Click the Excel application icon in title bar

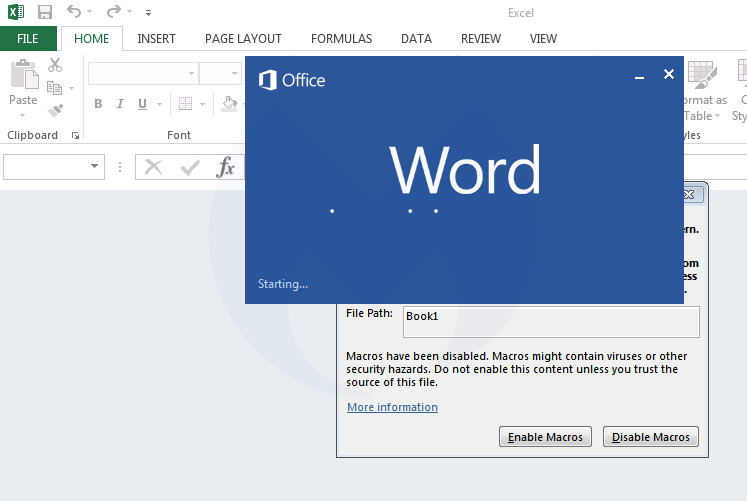(x=16, y=12)
